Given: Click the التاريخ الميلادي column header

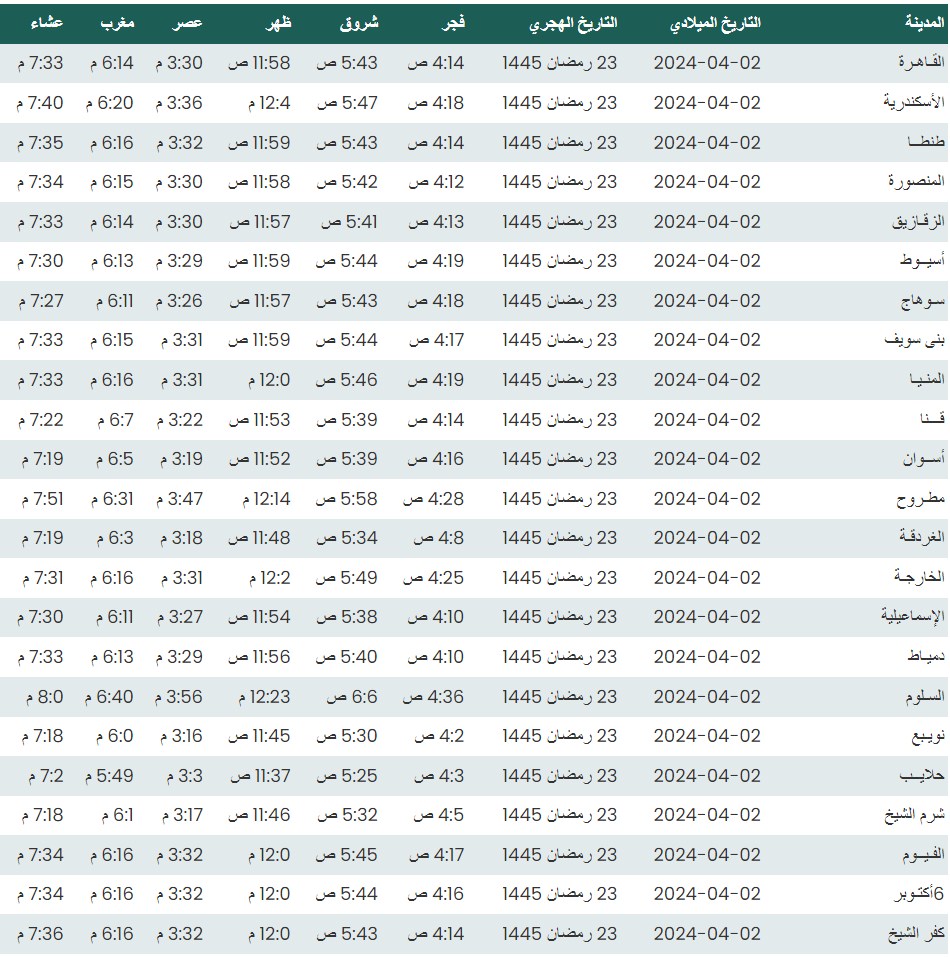Looking at the screenshot, I should (x=714, y=23).
